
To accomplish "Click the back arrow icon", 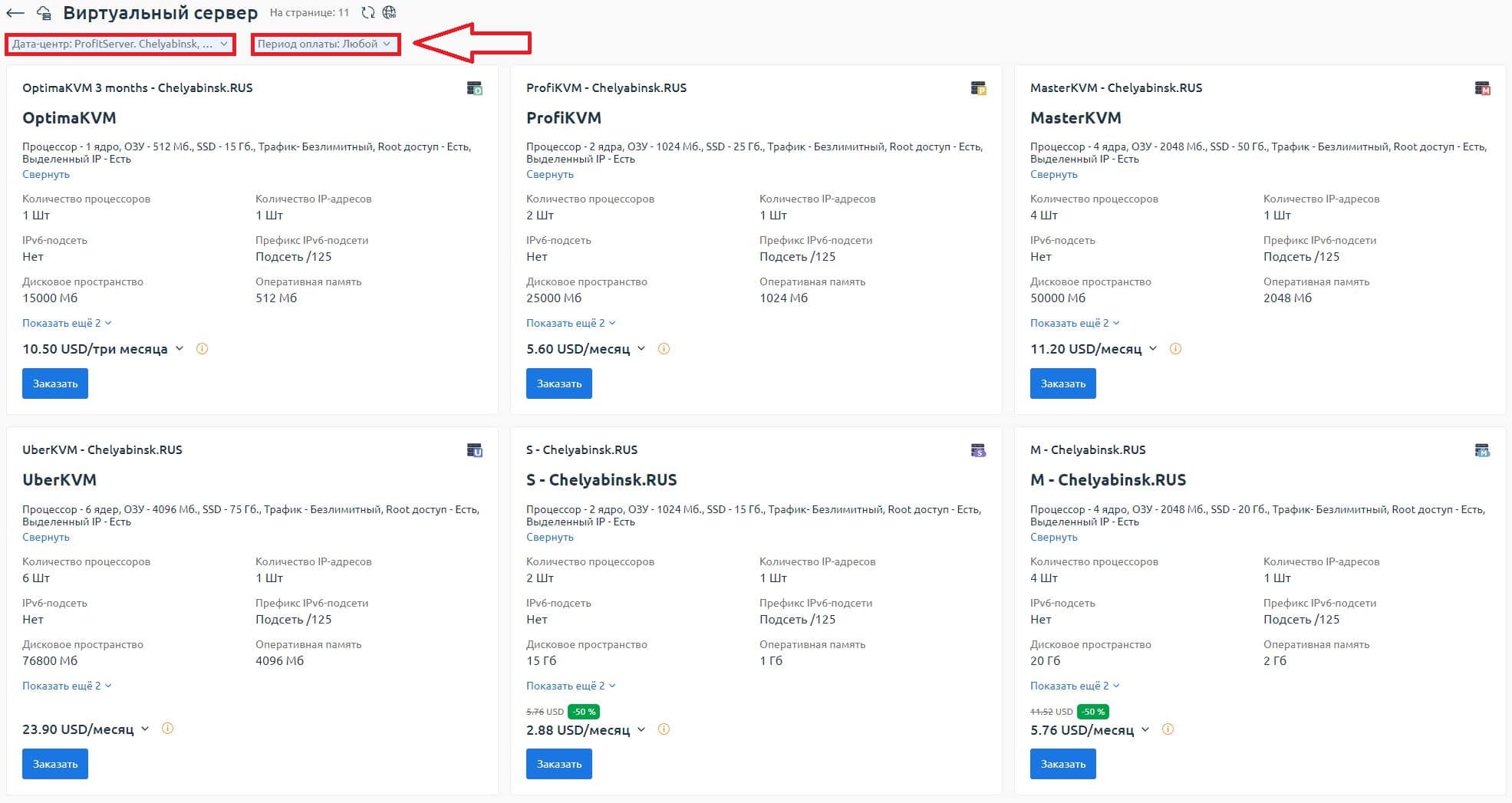I will [x=15, y=13].
